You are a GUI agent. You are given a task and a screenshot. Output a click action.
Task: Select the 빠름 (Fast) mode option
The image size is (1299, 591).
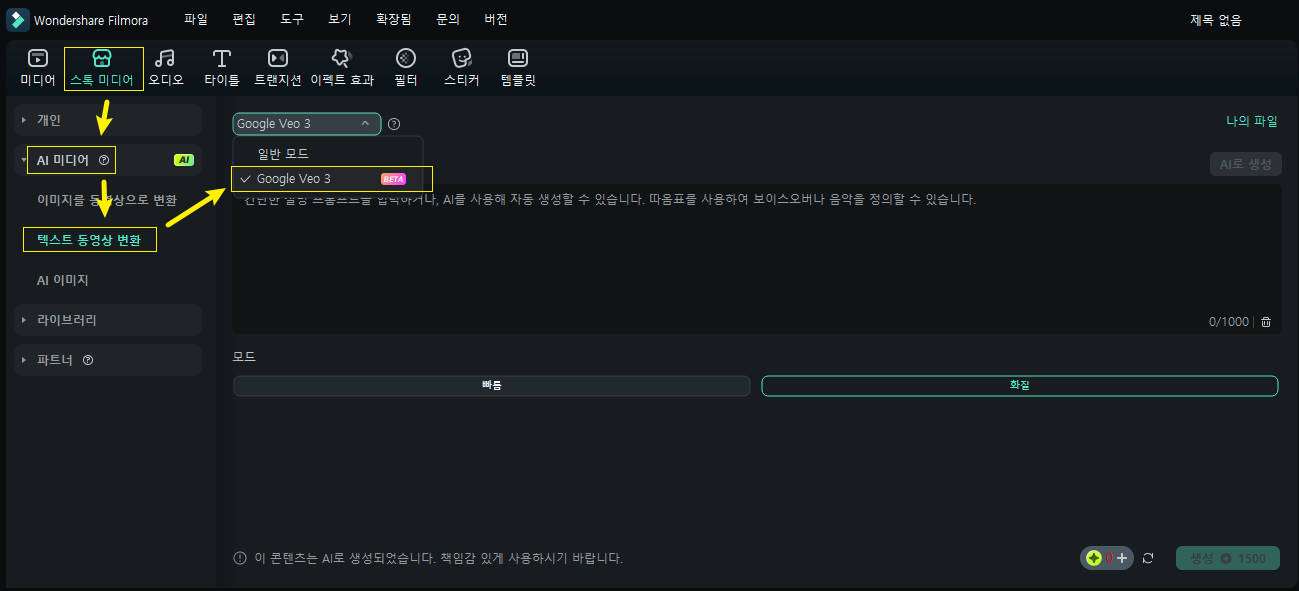click(491, 386)
